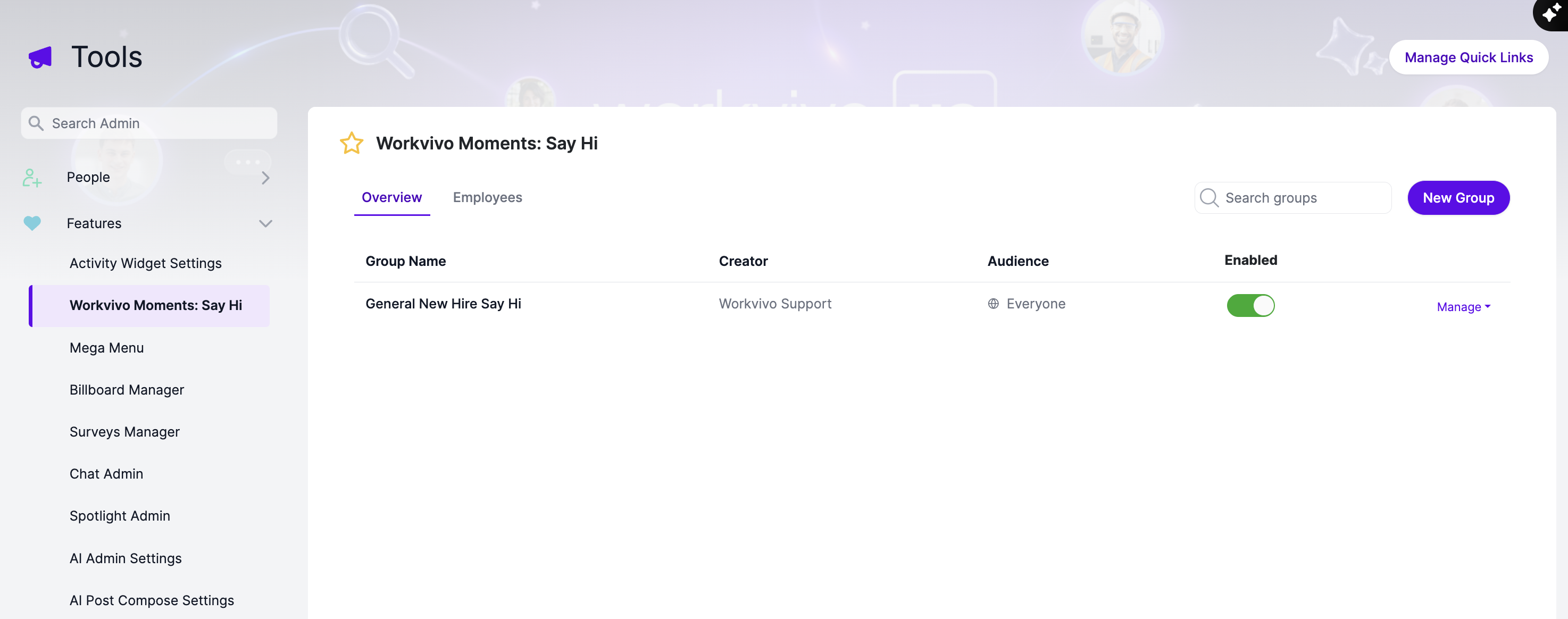Image resolution: width=1568 pixels, height=619 pixels.
Task: Select Workvivo Moments: Say Hi sidebar item
Action: click(150, 306)
